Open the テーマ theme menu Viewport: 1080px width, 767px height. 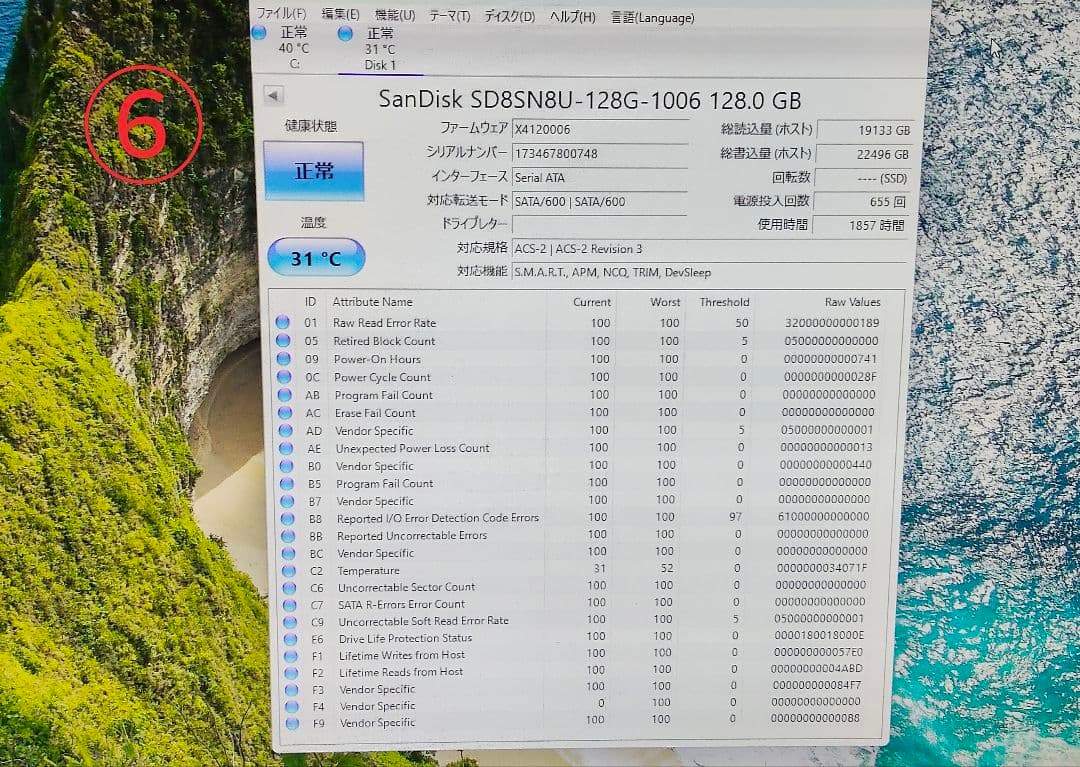click(448, 17)
